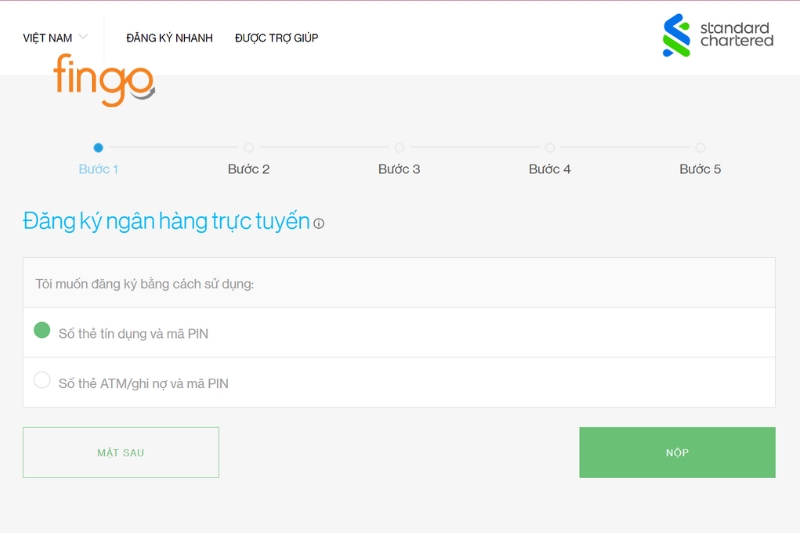
Task: Open ĐƯỢC TRỢ GIÚP menu item
Action: 277,38
